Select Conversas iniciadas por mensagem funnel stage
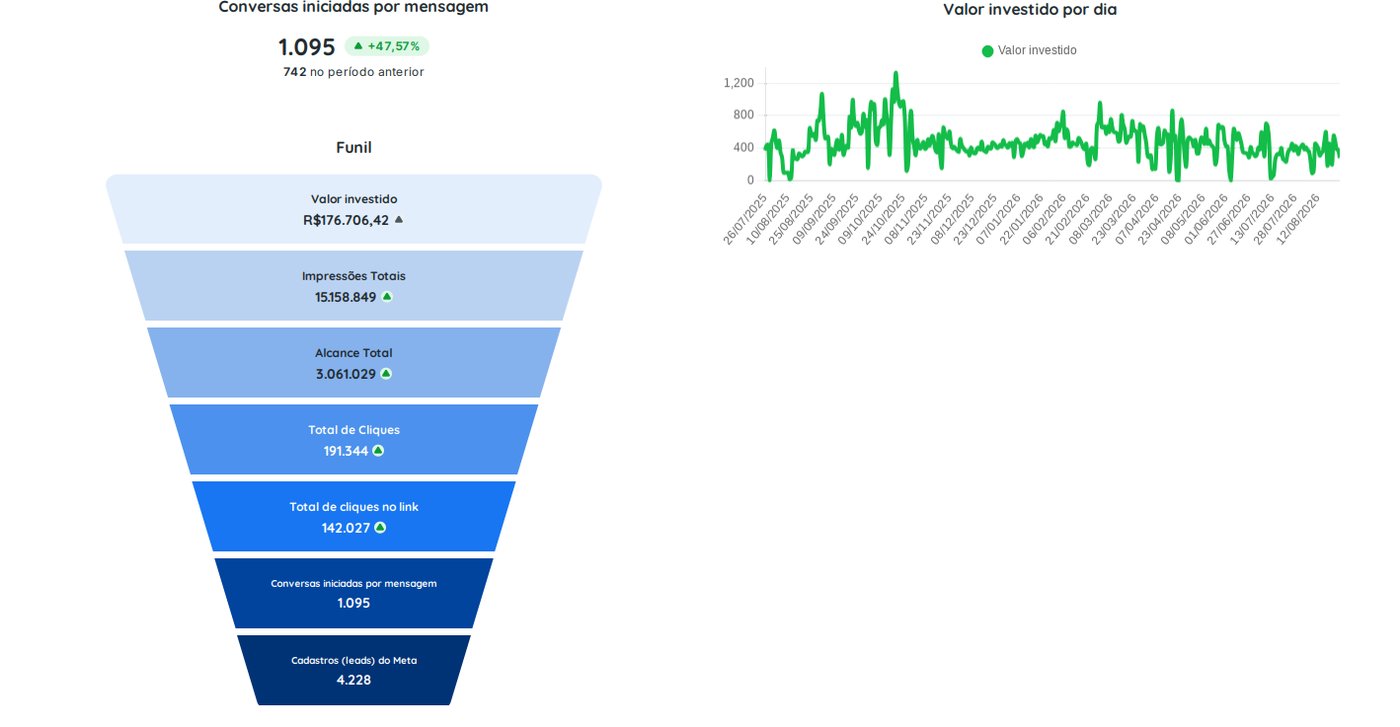This screenshot has width=1400, height=727. (x=354, y=593)
